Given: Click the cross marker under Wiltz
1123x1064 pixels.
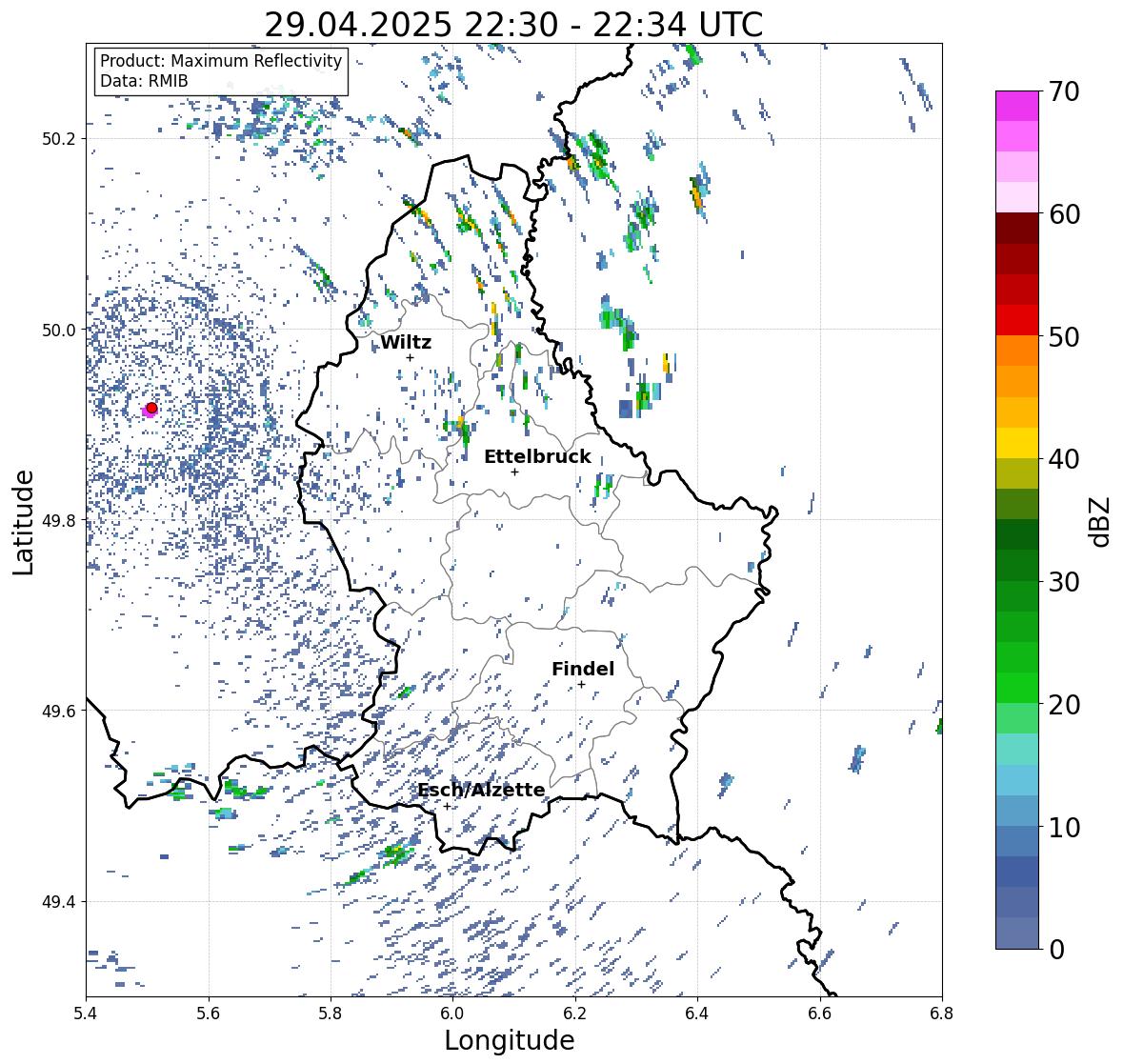Looking at the screenshot, I should (410, 357).
